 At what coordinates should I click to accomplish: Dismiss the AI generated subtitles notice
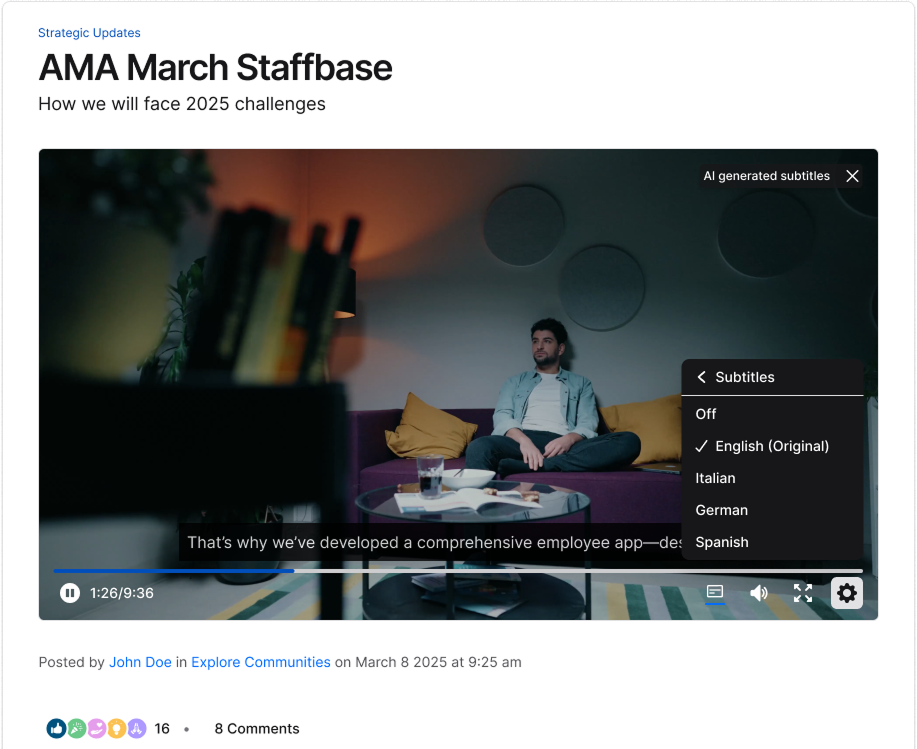(x=852, y=176)
